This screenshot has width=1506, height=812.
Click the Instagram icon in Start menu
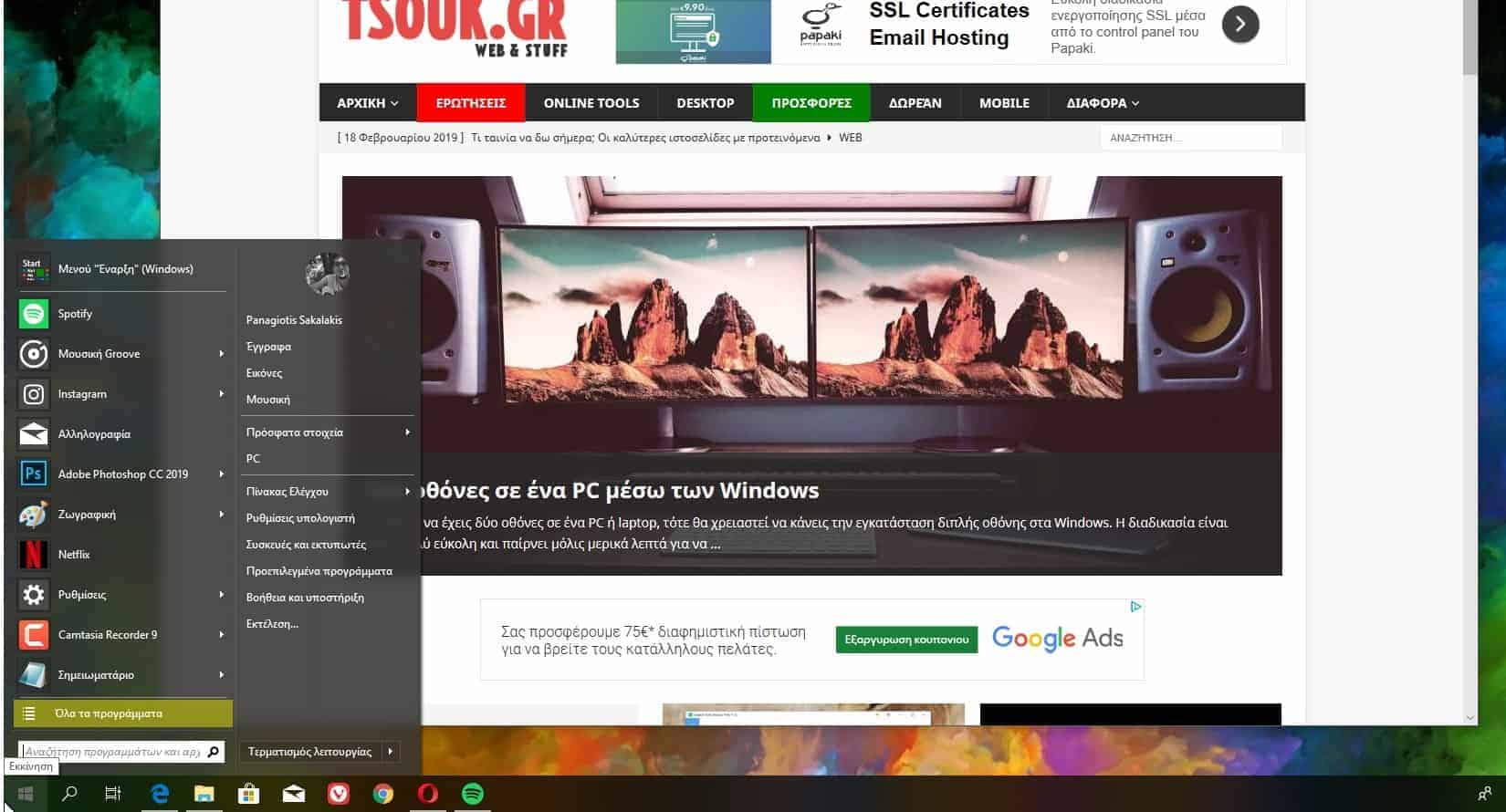(x=34, y=394)
